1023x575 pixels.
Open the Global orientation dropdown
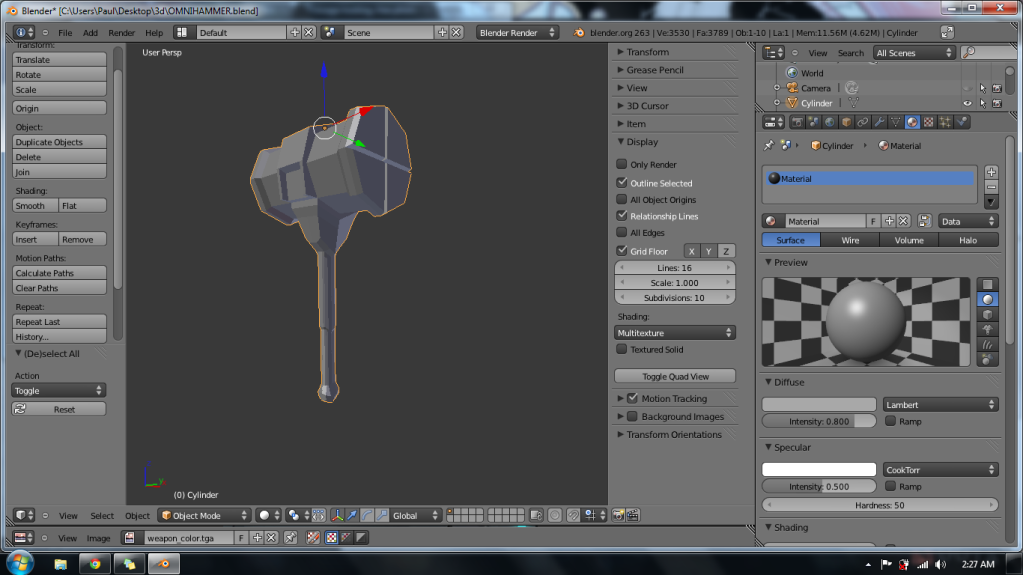[x=416, y=516]
